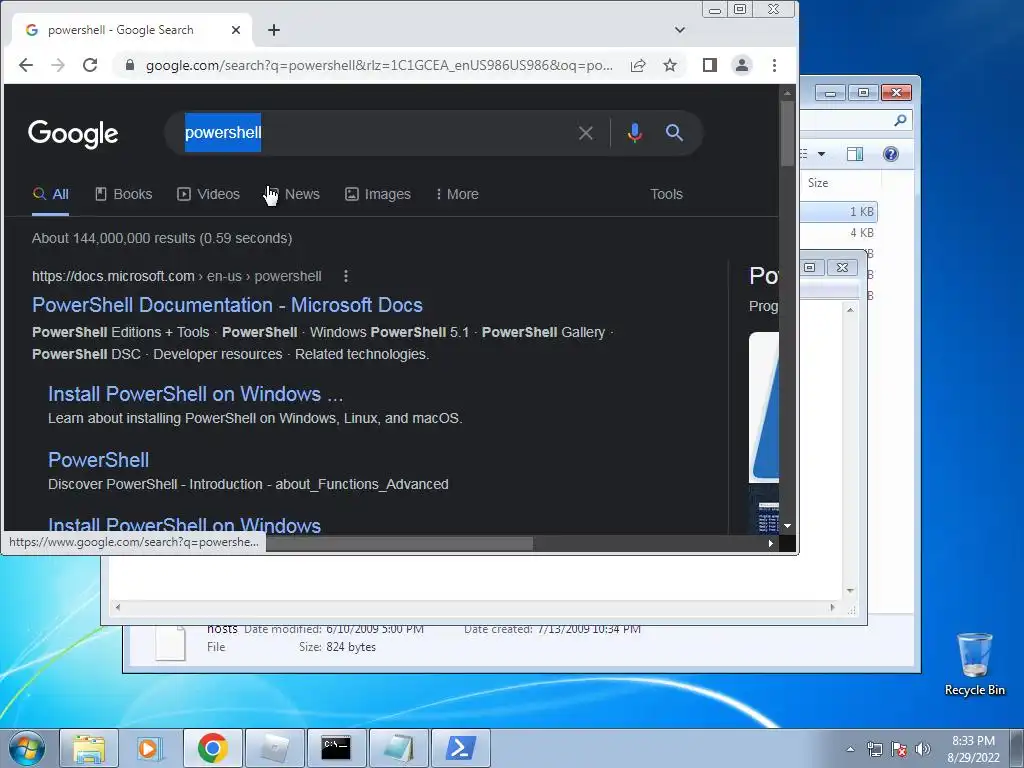1024x768 pixels.
Task: Share this page from address bar
Action: 638,65
